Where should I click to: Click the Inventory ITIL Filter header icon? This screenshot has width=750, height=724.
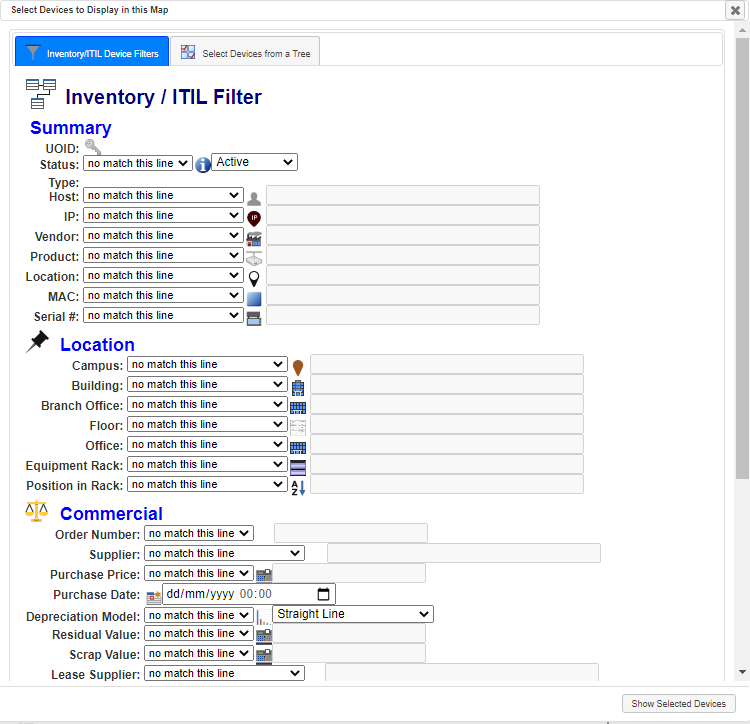tap(41, 94)
